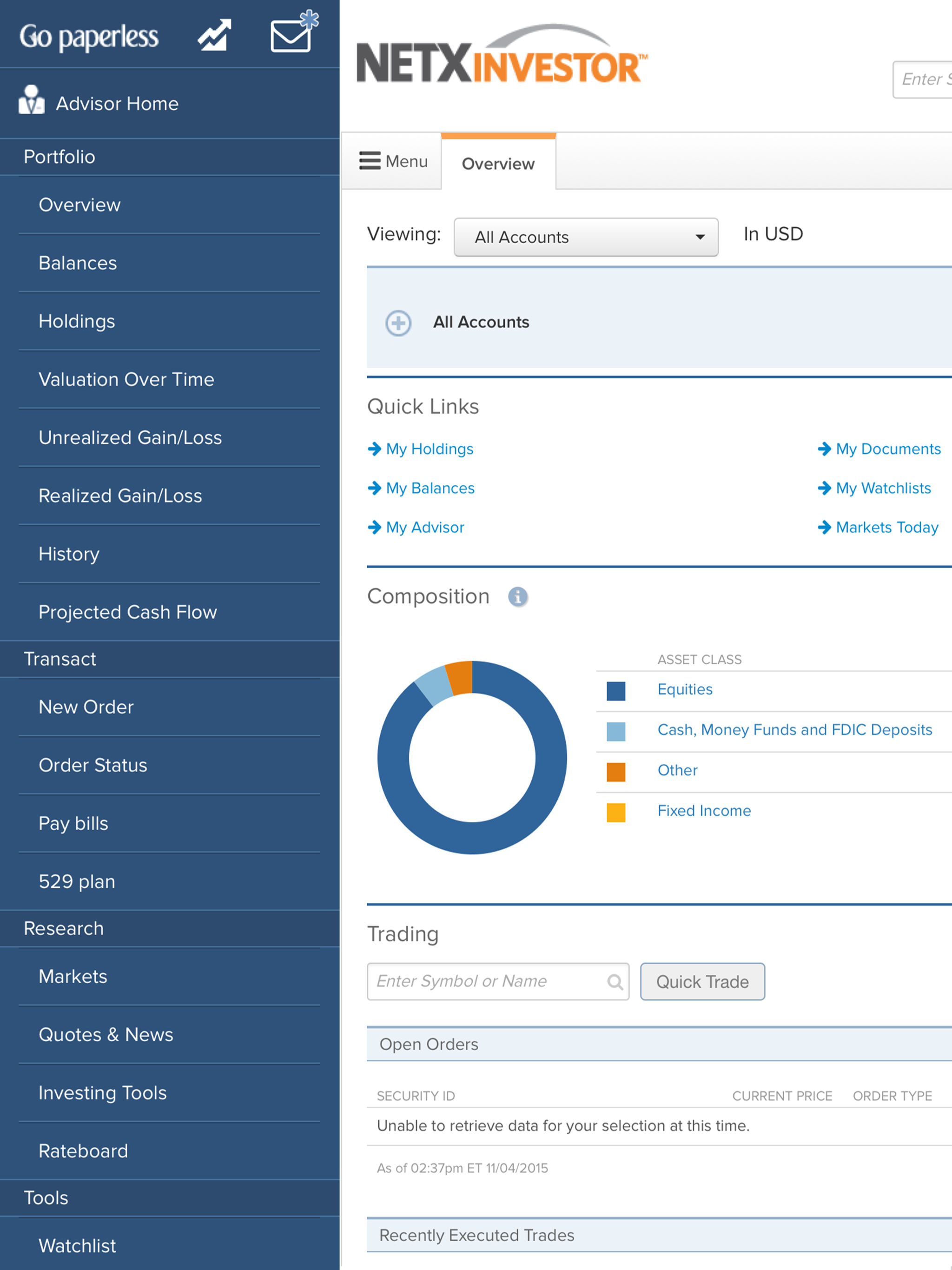Open the hamburger Menu icon
This screenshot has height=1270, width=952.
370,161
